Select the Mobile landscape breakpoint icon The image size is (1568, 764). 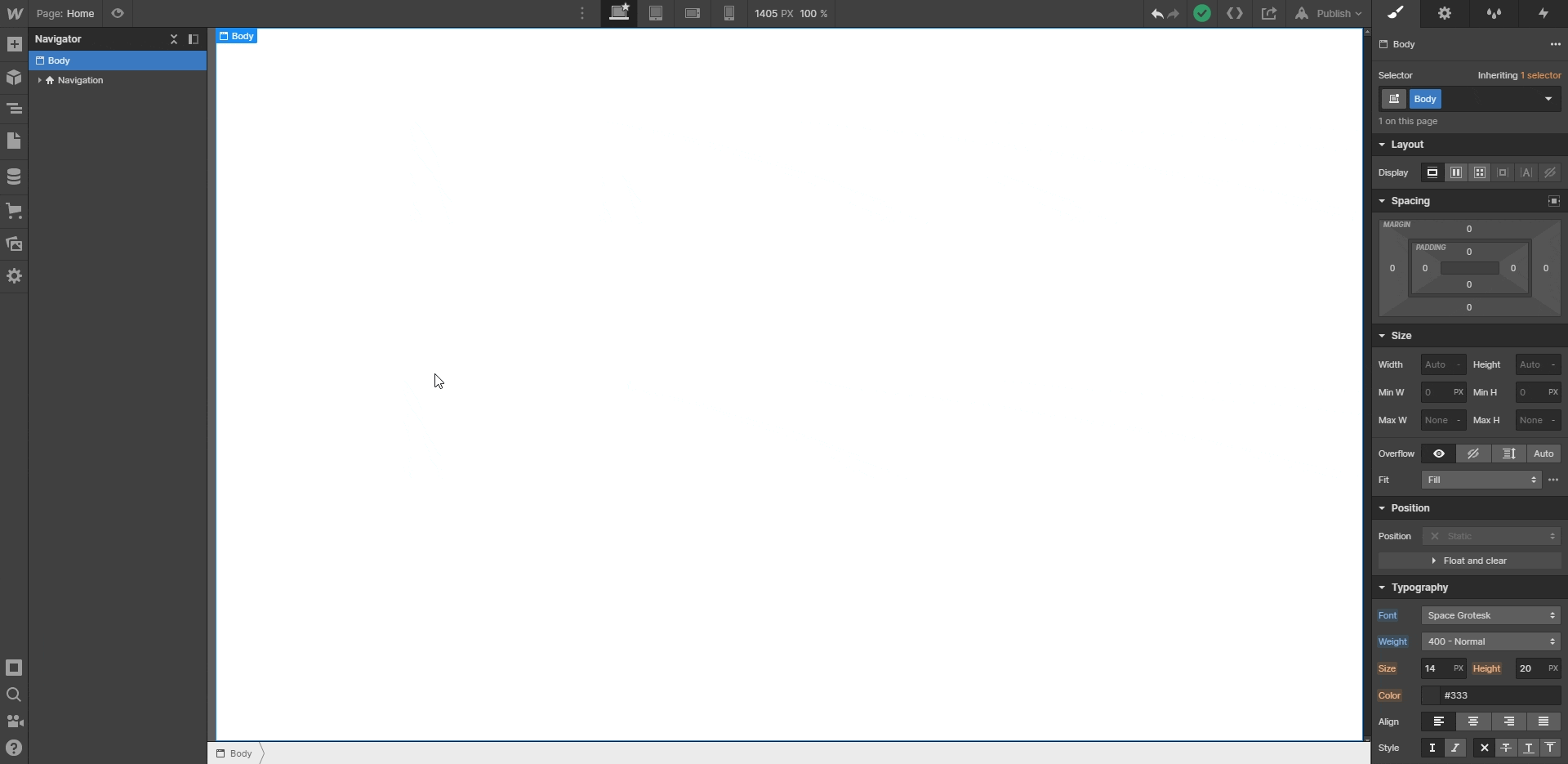point(693,13)
